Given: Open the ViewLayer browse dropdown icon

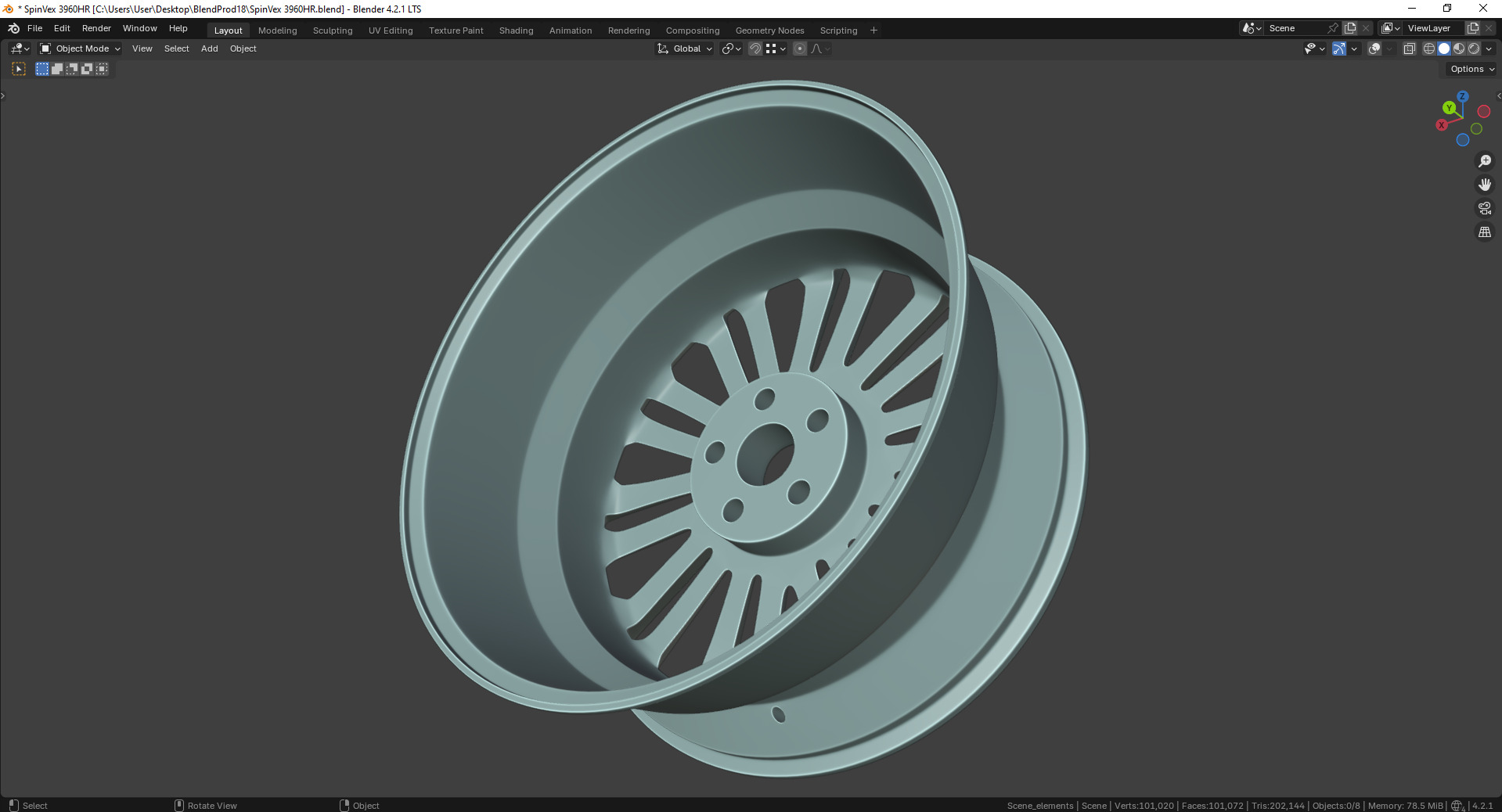Looking at the screenshot, I should coord(1391,28).
